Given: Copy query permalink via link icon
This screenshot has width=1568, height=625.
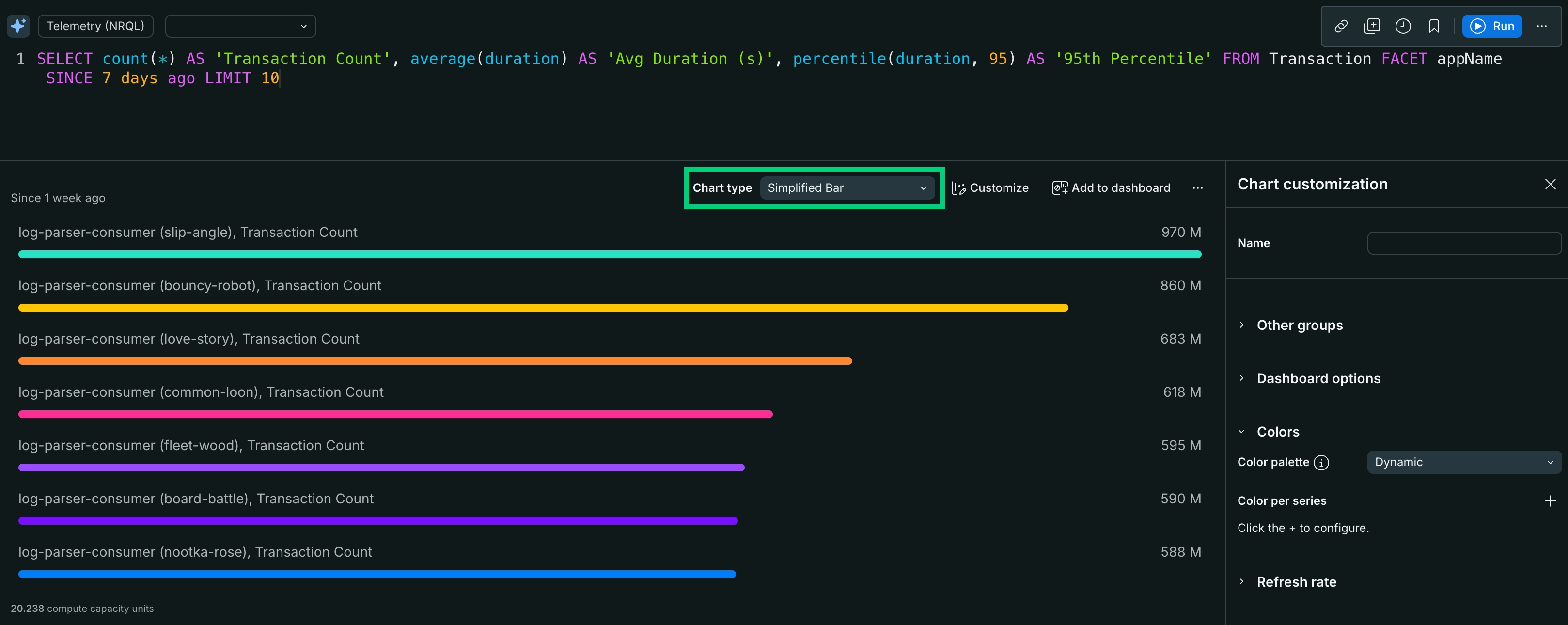Looking at the screenshot, I should tap(1341, 26).
